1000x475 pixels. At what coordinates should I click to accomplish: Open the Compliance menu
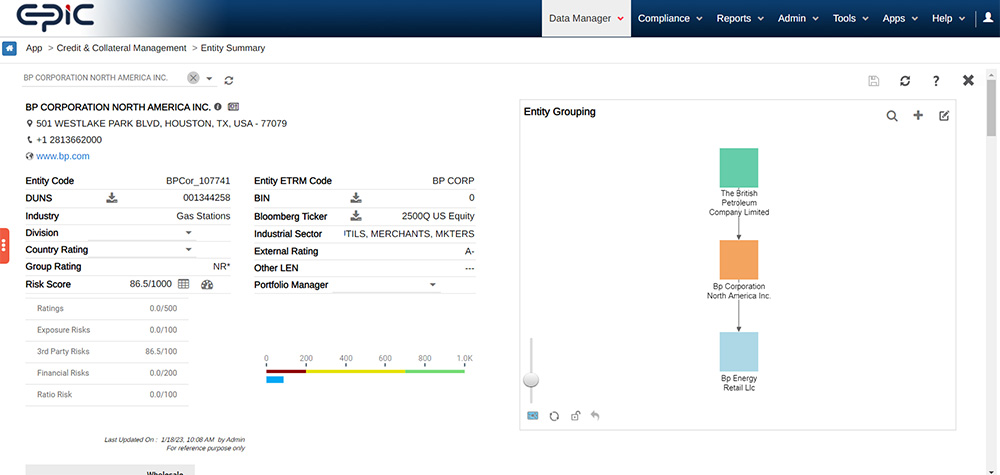[670, 18]
